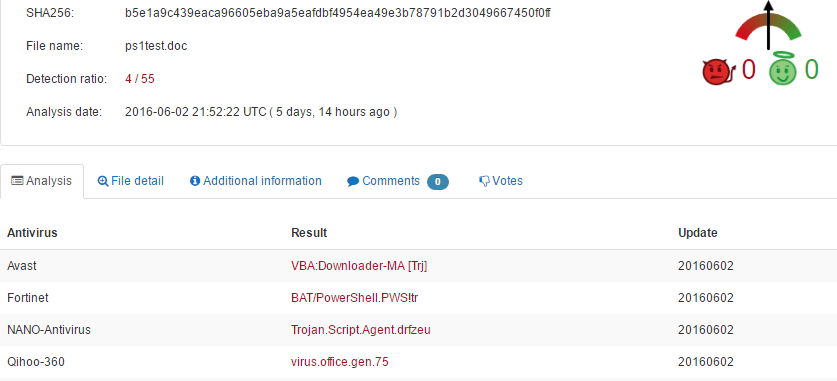Open the File detail tab
837x381 pixels.
pos(131,181)
